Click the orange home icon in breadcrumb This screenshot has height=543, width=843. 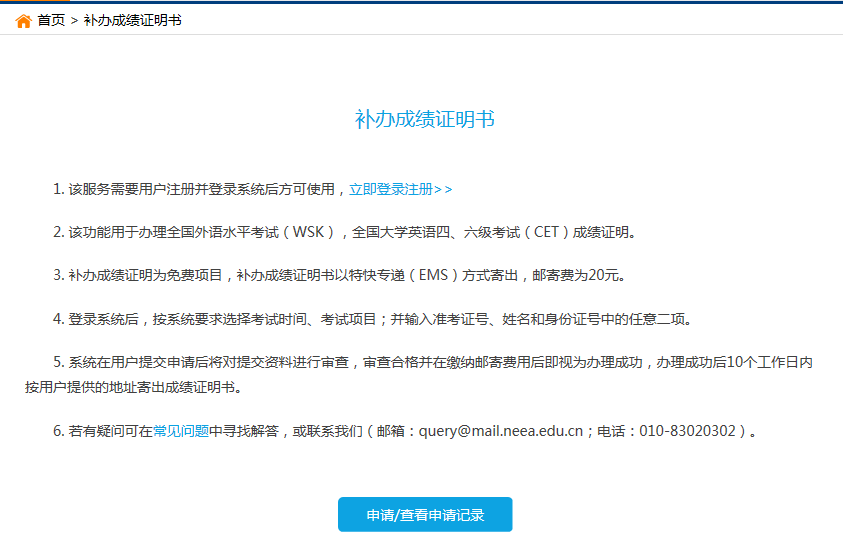[23, 21]
